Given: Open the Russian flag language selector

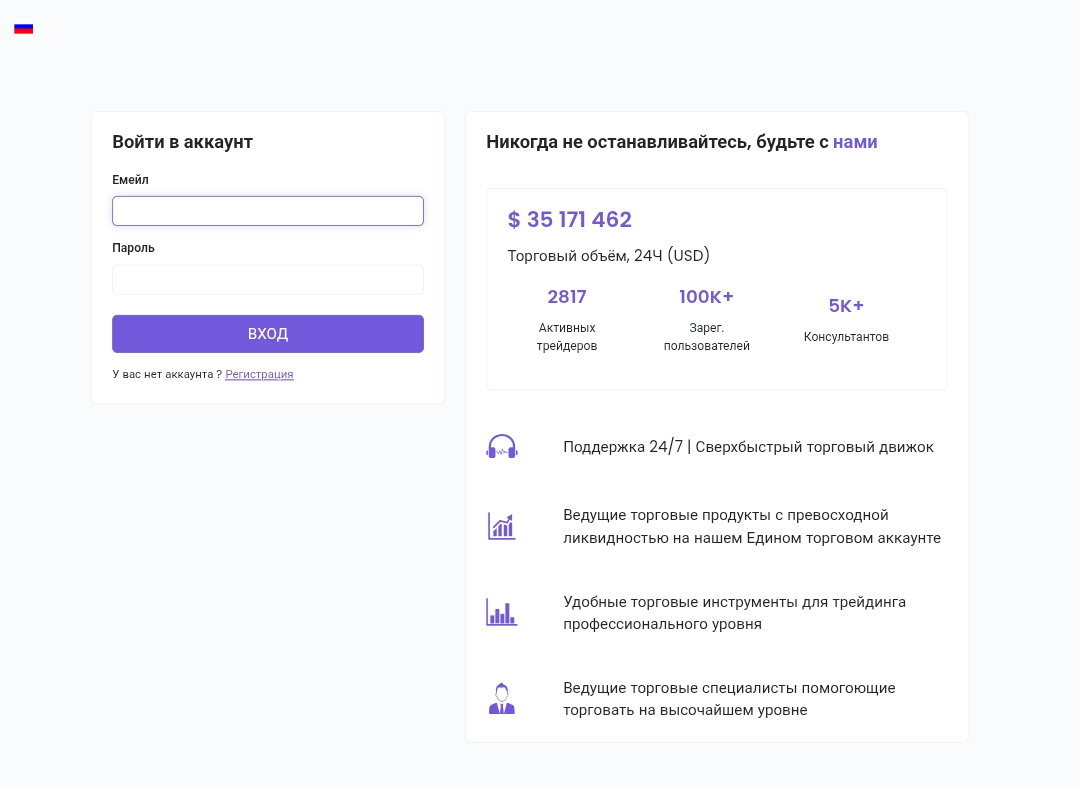Looking at the screenshot, I should pyautogui.click(x=23, y=28).
